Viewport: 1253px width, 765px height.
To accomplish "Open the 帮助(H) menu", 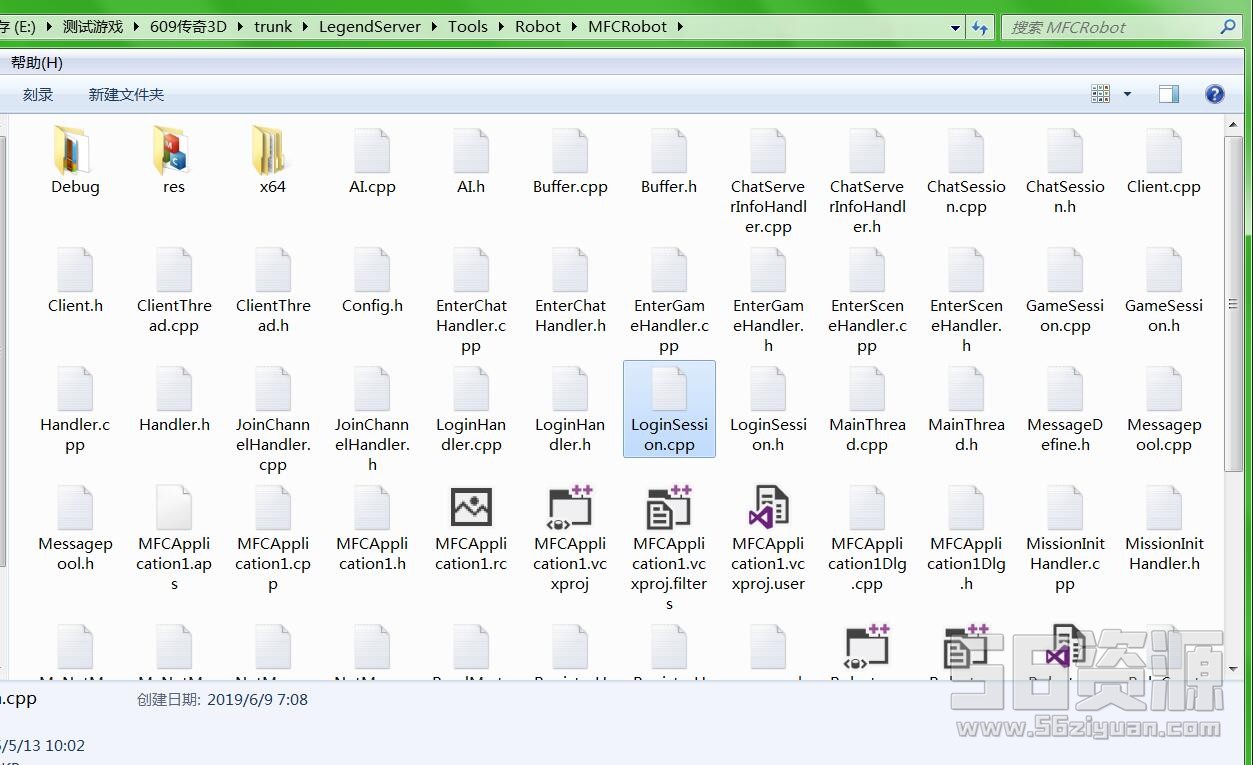I will [37, 62].
